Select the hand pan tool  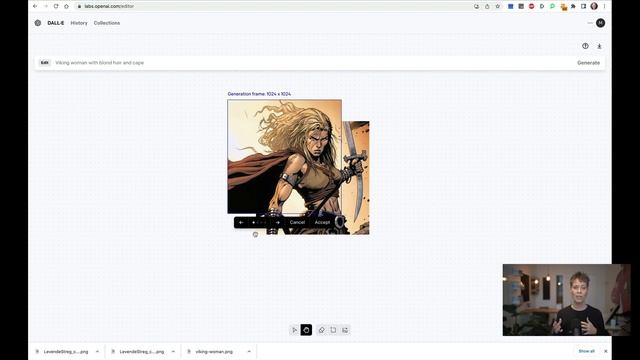pos(306,330)
